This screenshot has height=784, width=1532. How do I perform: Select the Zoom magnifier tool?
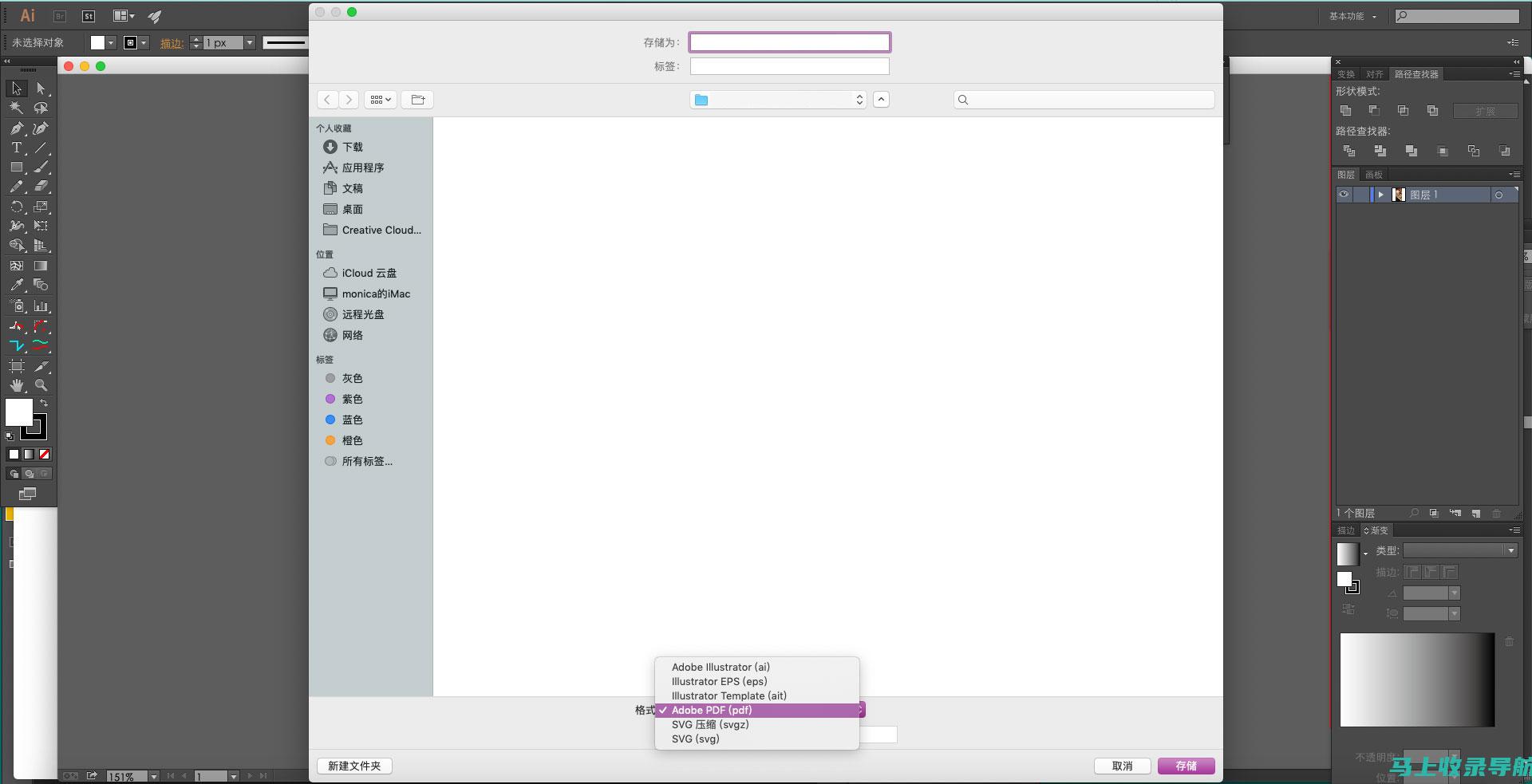(41, 385)
